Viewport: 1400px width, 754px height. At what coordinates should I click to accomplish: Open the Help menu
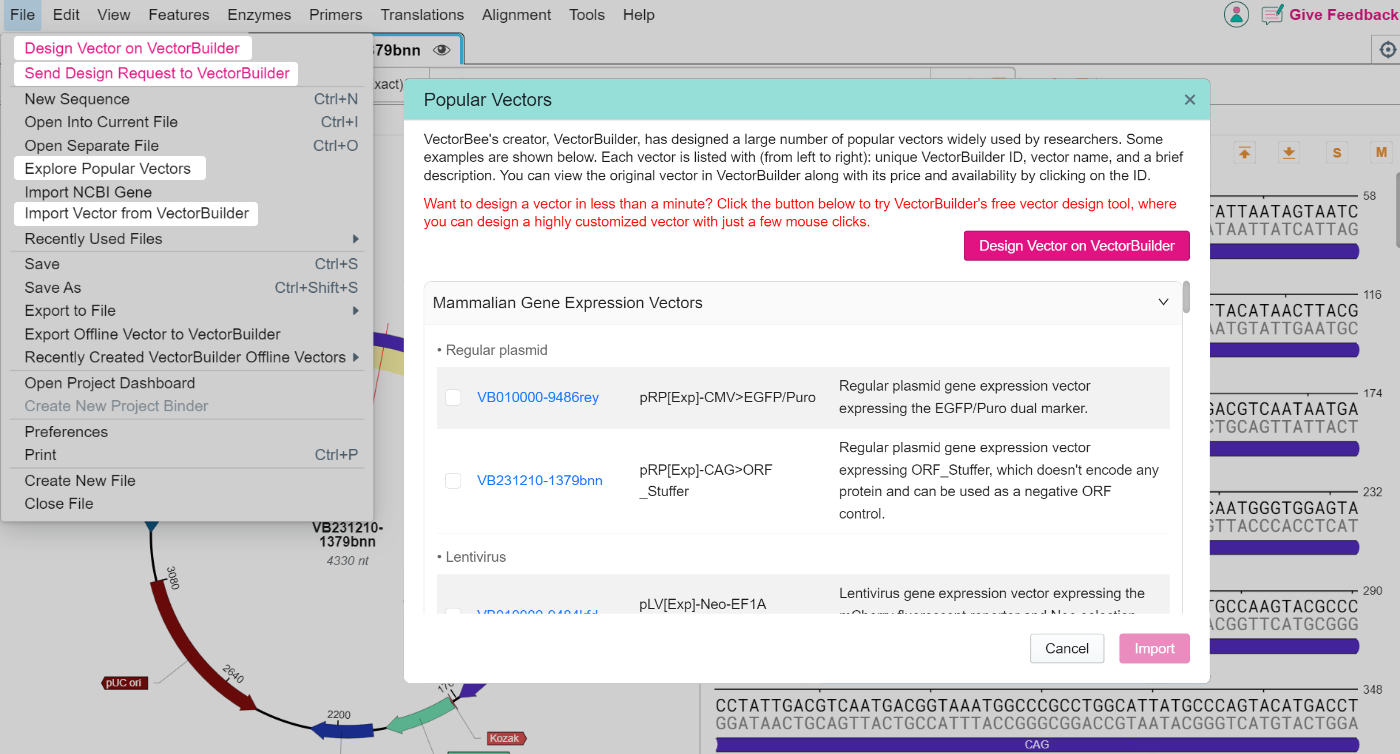pos(638,14)
